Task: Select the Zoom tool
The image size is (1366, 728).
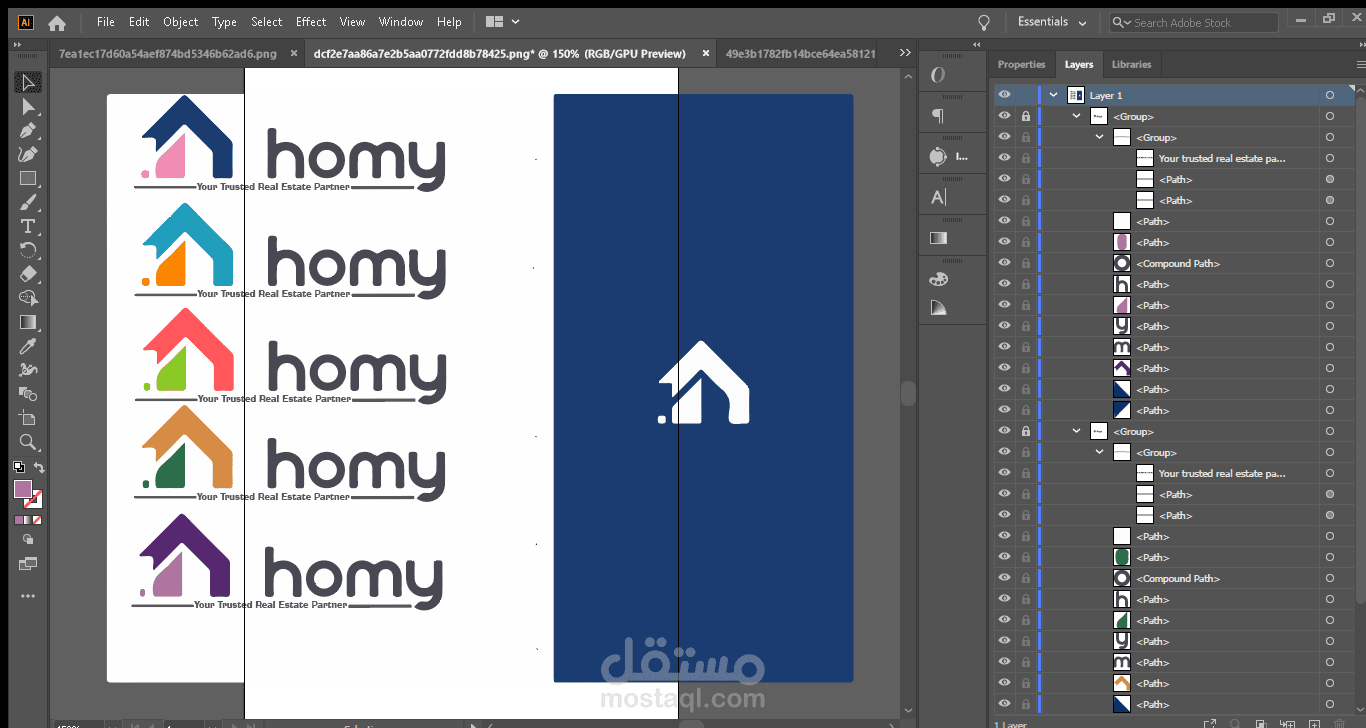Action: [28, 443]
